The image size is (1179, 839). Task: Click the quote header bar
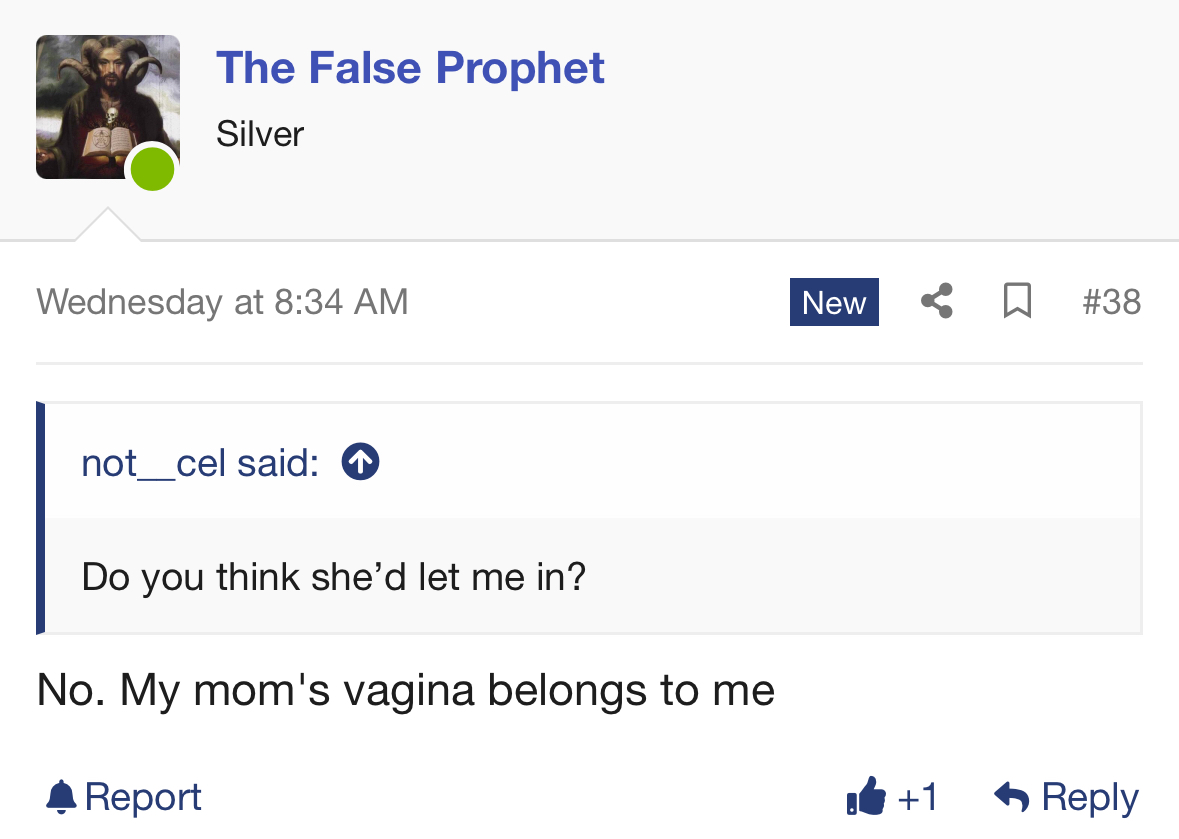click(x=593, y=462)
